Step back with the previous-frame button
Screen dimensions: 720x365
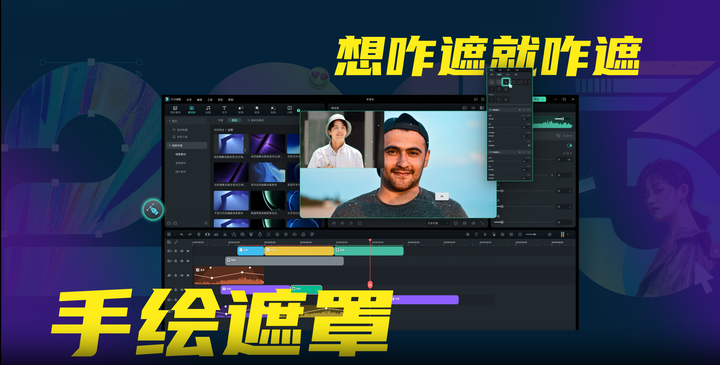pyautogui.click(x=334, y=223)
